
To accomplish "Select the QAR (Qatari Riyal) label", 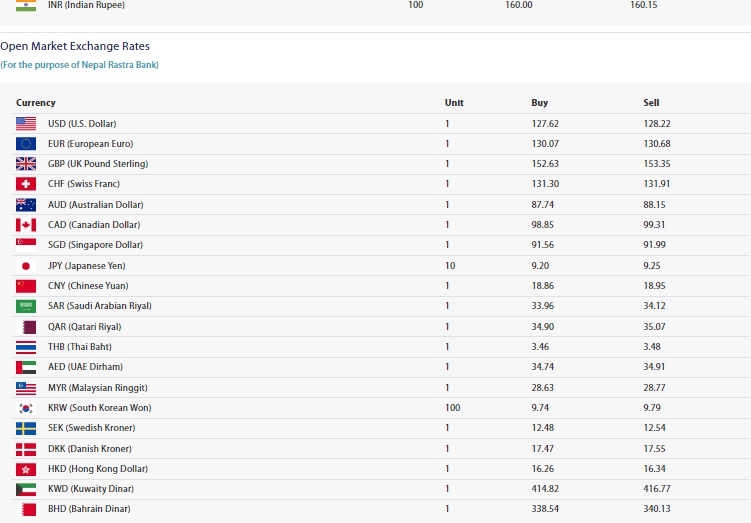I will click(84, 327).
